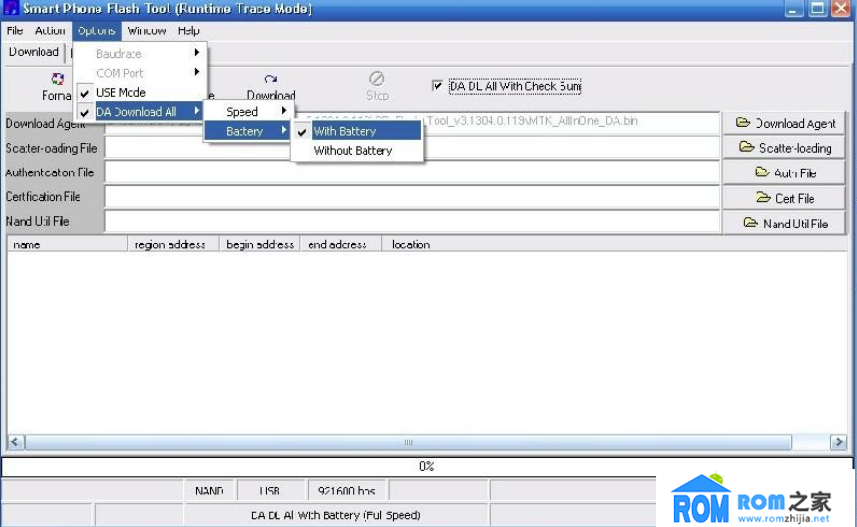Click the end address column header
Image resolution: width=857 pixels, height=527 pixels.
pos(341,244)
